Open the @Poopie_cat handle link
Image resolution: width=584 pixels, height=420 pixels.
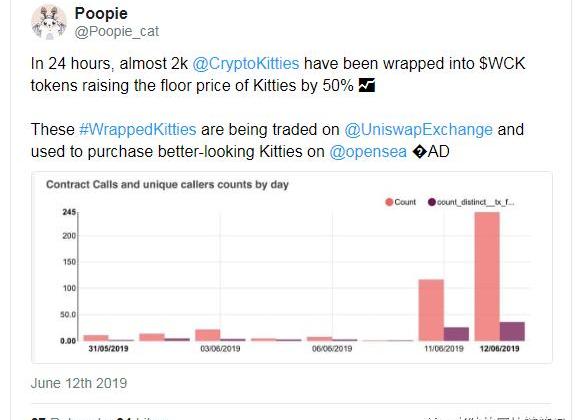(117, 31)
